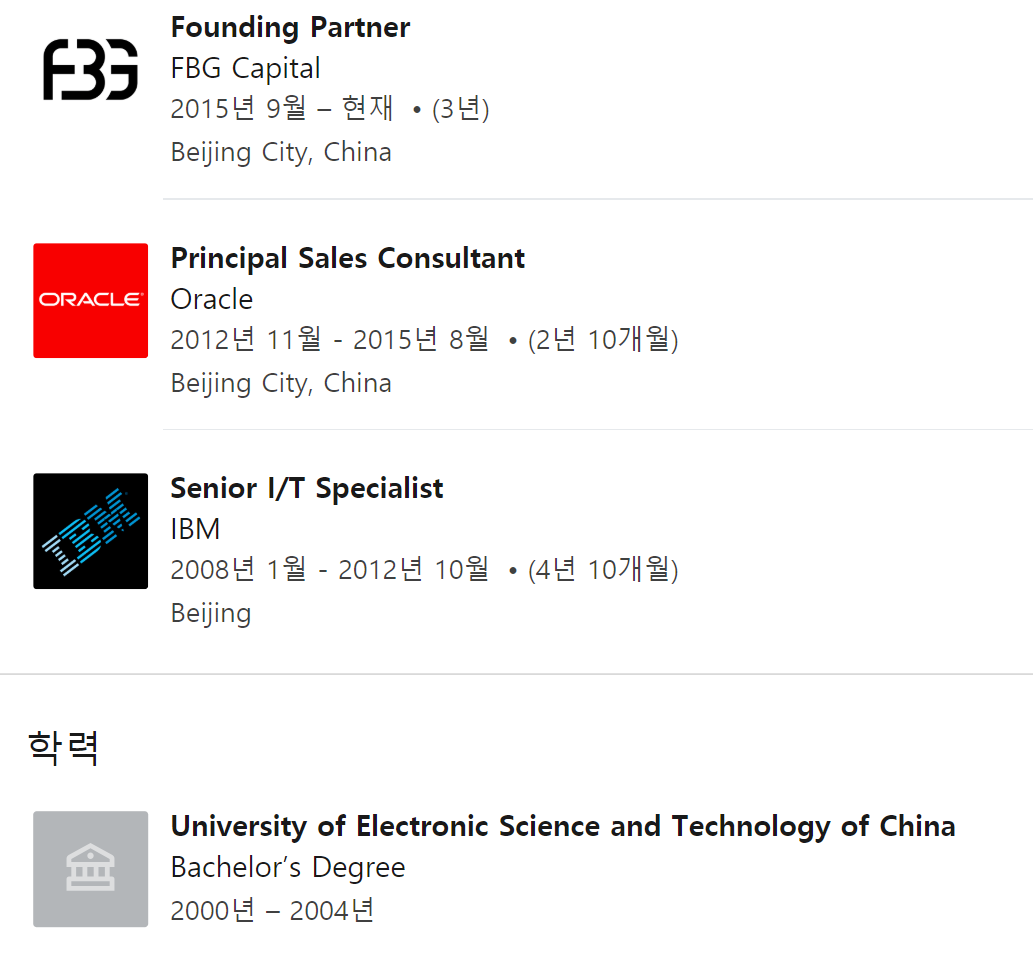
Task: Open the Founding Partner position title
Action: pyautogui.click(x=290, y=28)
